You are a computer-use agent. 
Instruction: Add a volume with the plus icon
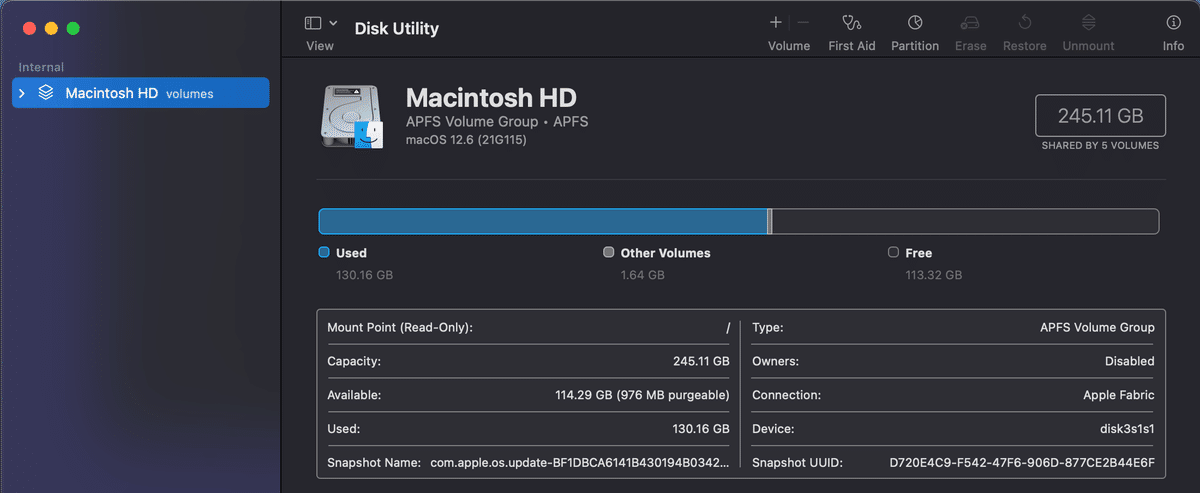pyautogui.click(x=776, y=22)
